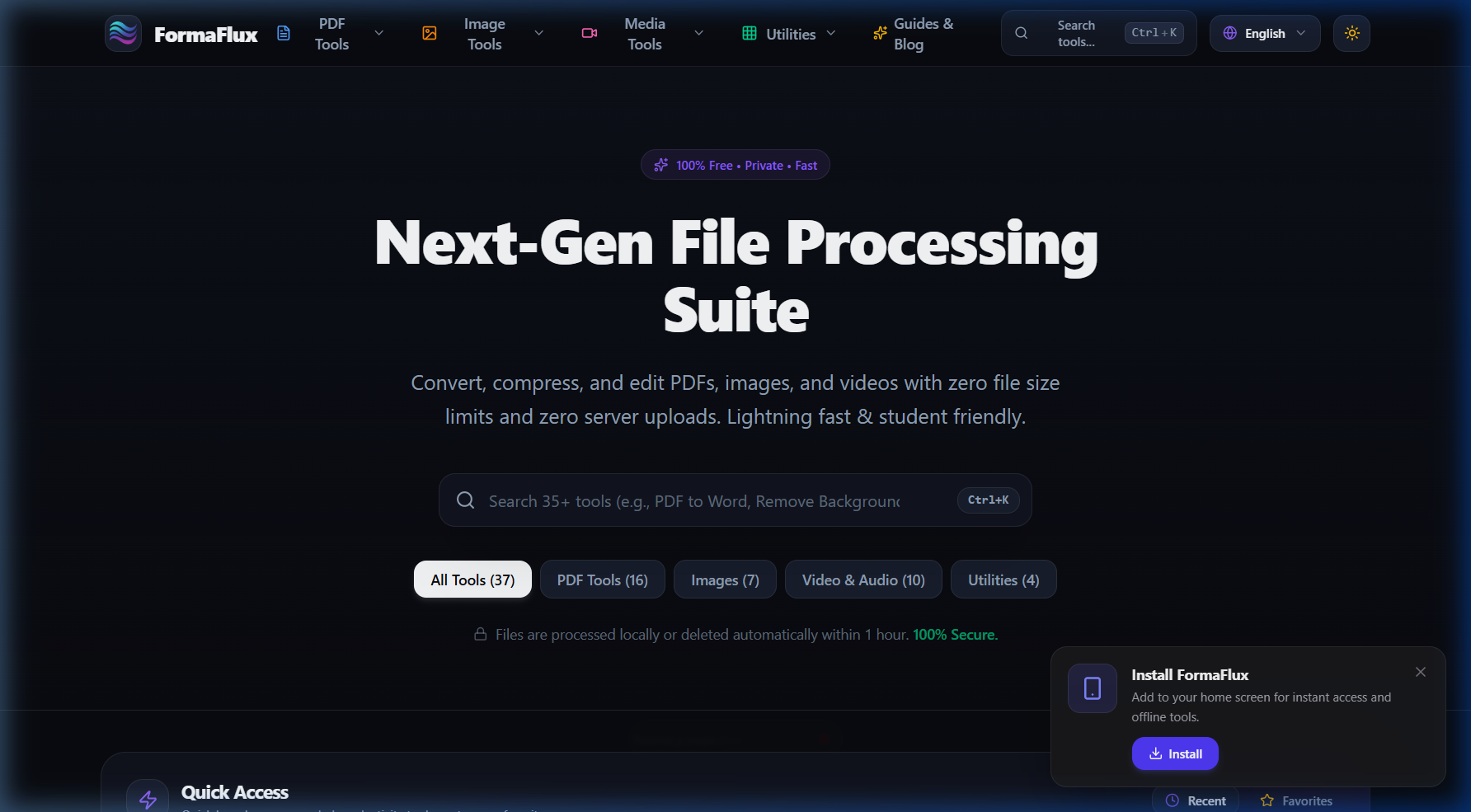Click the Install FormaFlux title text
This screenshot has height=812, width=1471.
click(x=1190, y=674)
